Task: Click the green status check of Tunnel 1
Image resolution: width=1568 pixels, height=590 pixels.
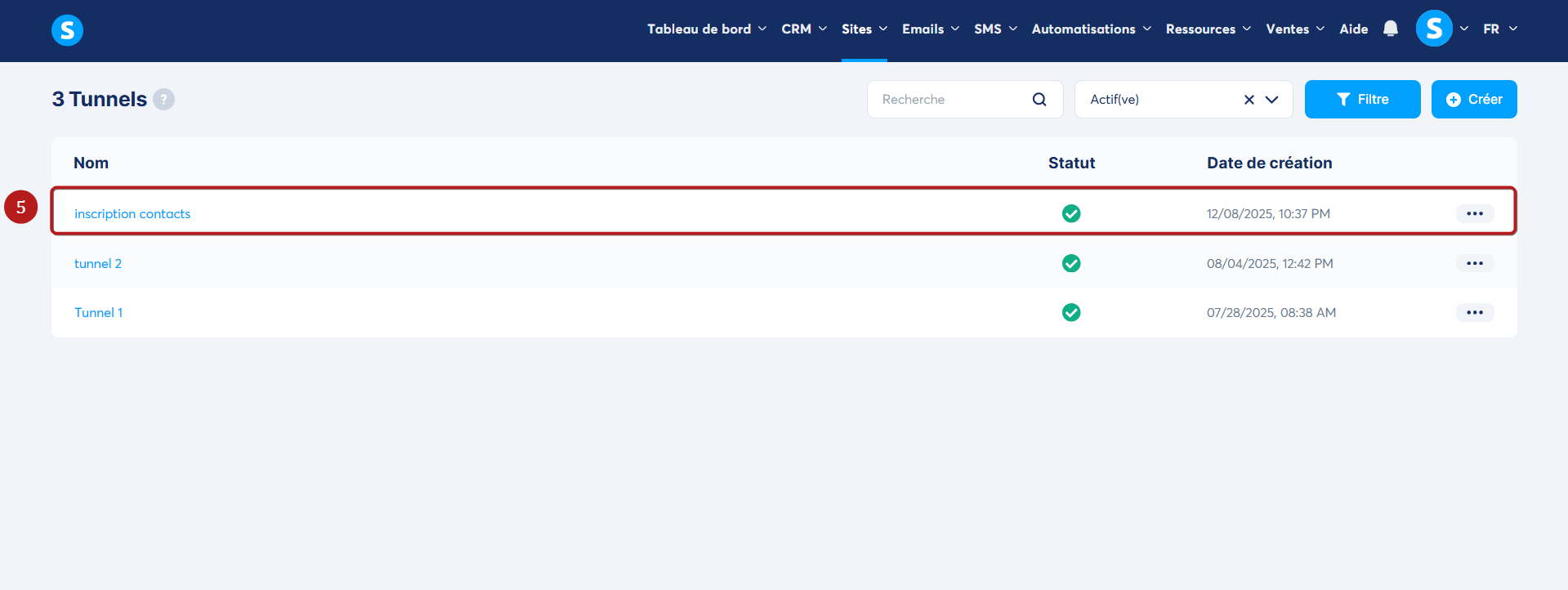Action: pos(1070,312)
